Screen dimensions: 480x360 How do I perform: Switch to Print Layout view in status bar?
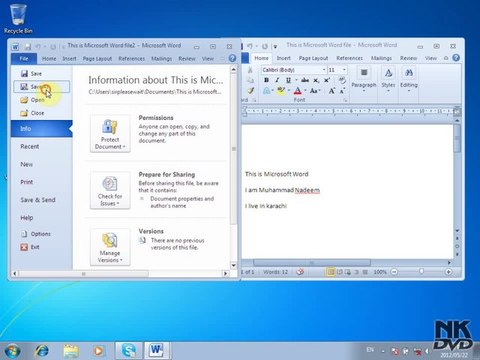(x=330, y=272)
